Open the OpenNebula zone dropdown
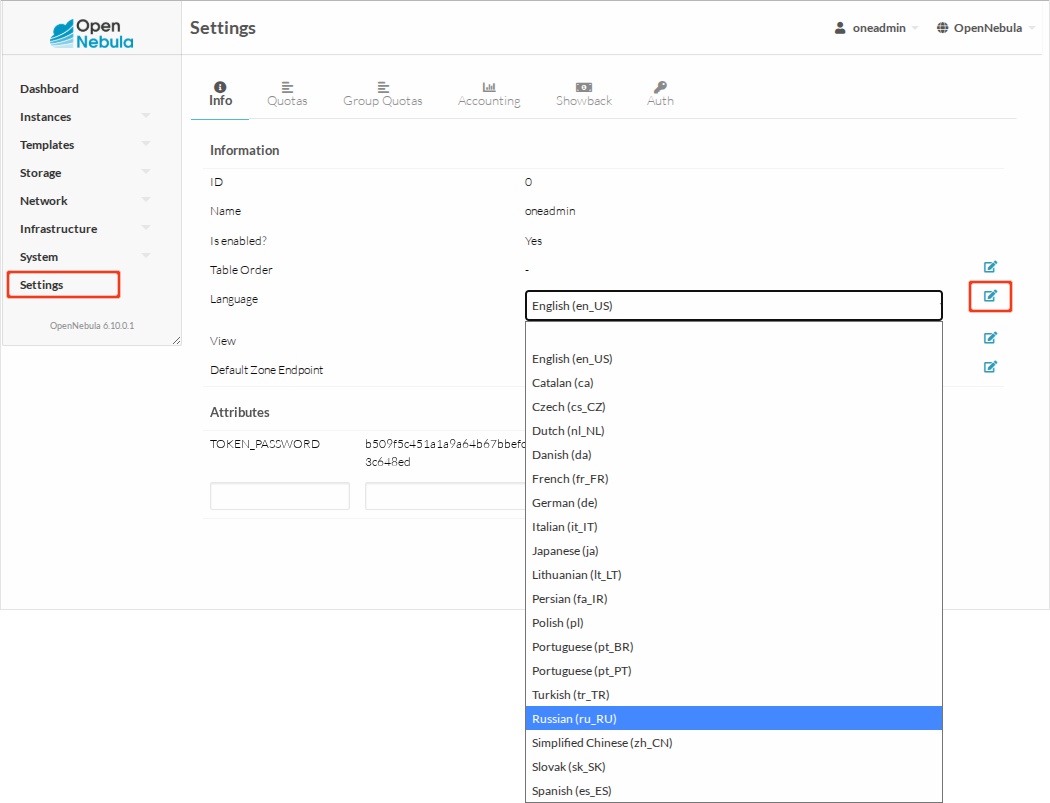1050x803 pixels. 985,28
